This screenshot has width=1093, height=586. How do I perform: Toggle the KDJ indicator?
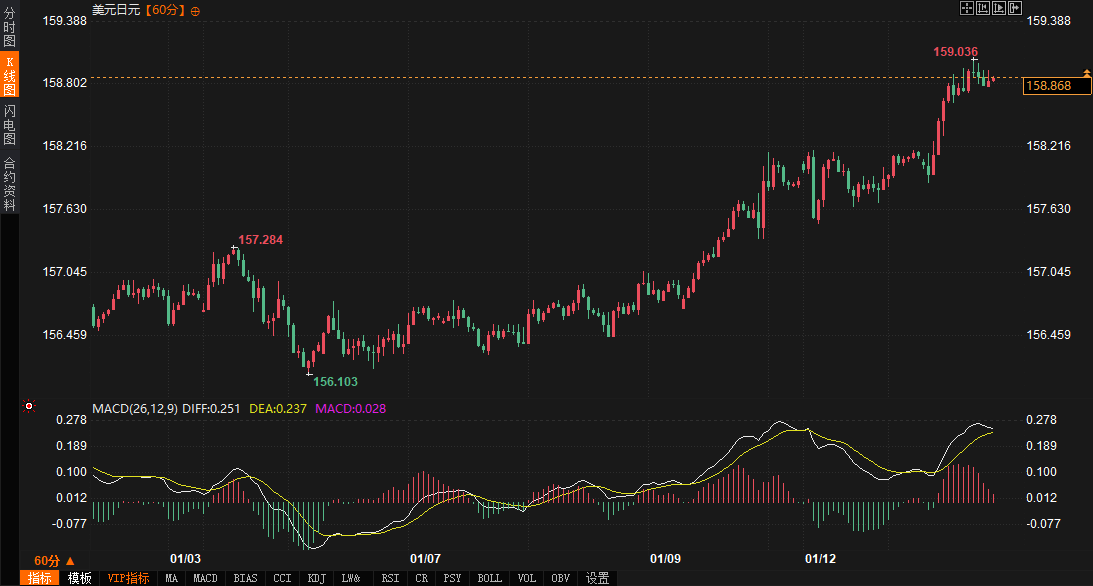click(x=316, y=578)
